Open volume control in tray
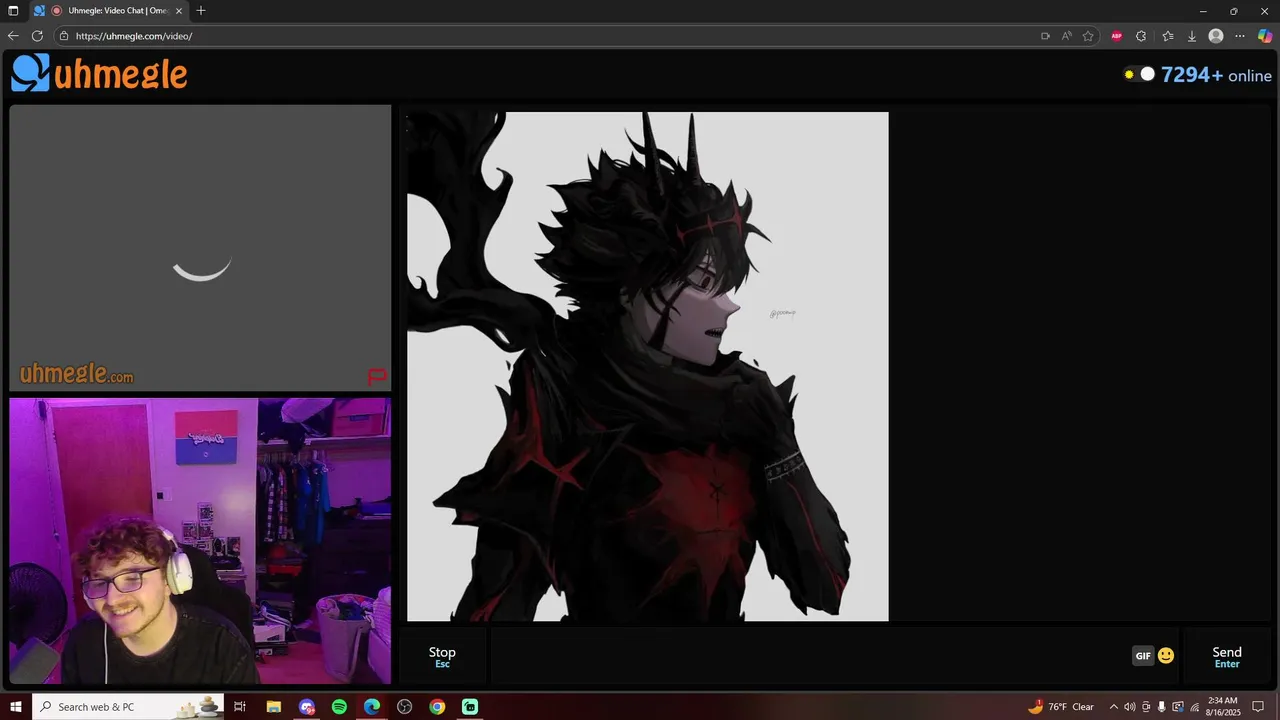Screen dimensions: 1280x720 pyautogui.click(x=1129, y=707)
